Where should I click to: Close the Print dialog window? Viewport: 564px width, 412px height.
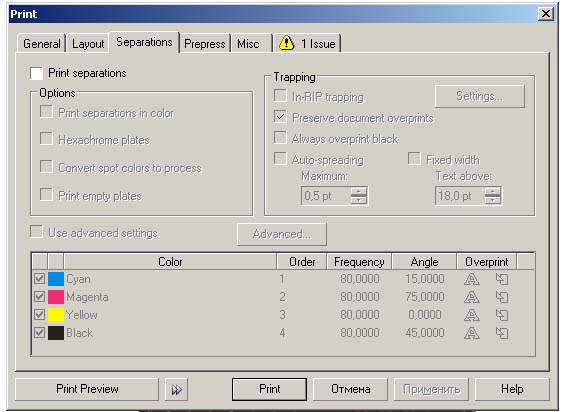coord(546,14)
